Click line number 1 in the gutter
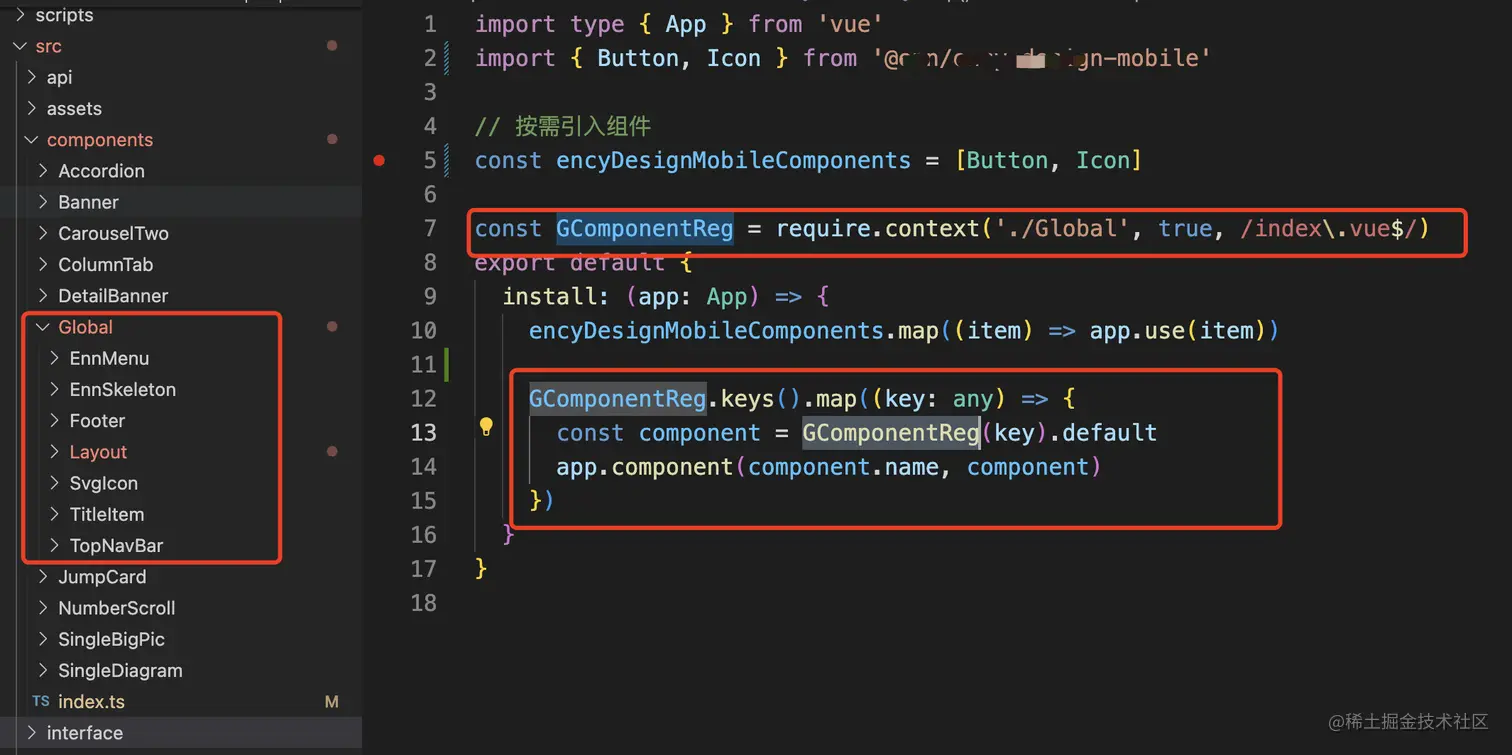The height and width of the screenshot is (755, 1512). tap(430, 24)
